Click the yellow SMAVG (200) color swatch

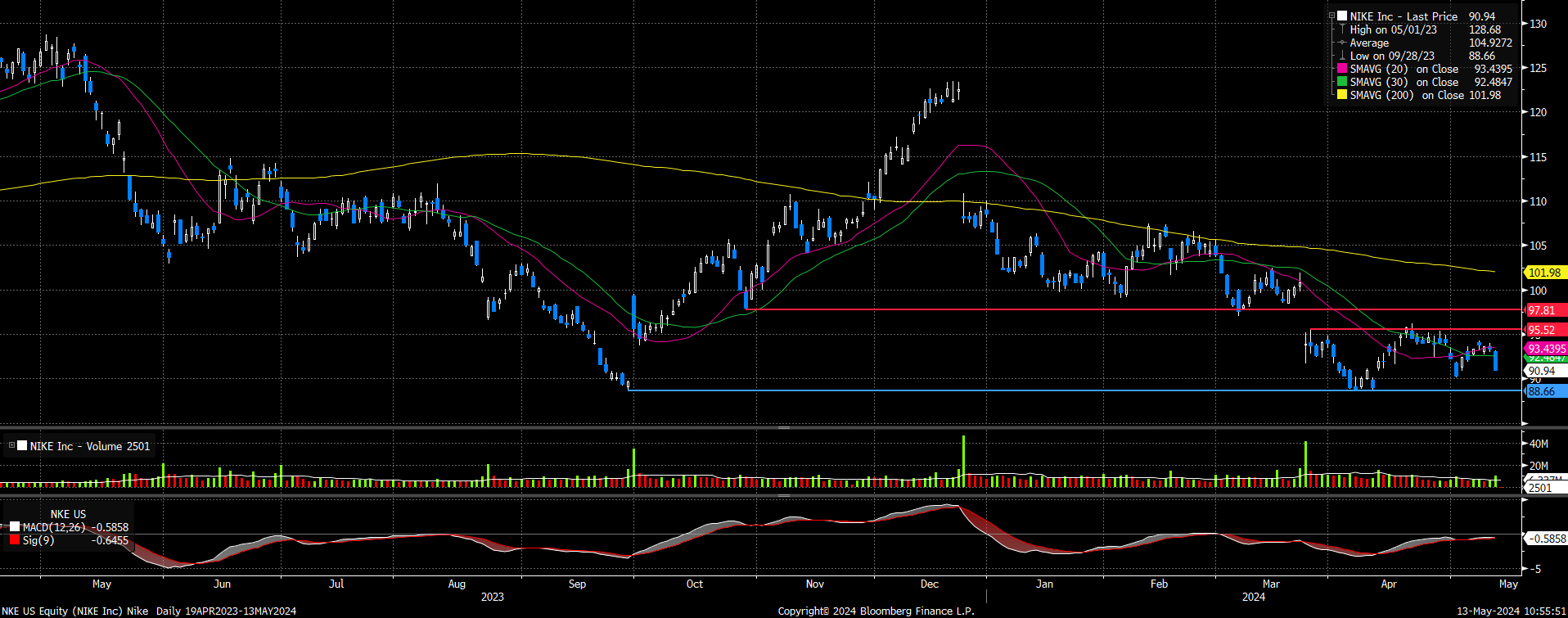point(1342,95)
